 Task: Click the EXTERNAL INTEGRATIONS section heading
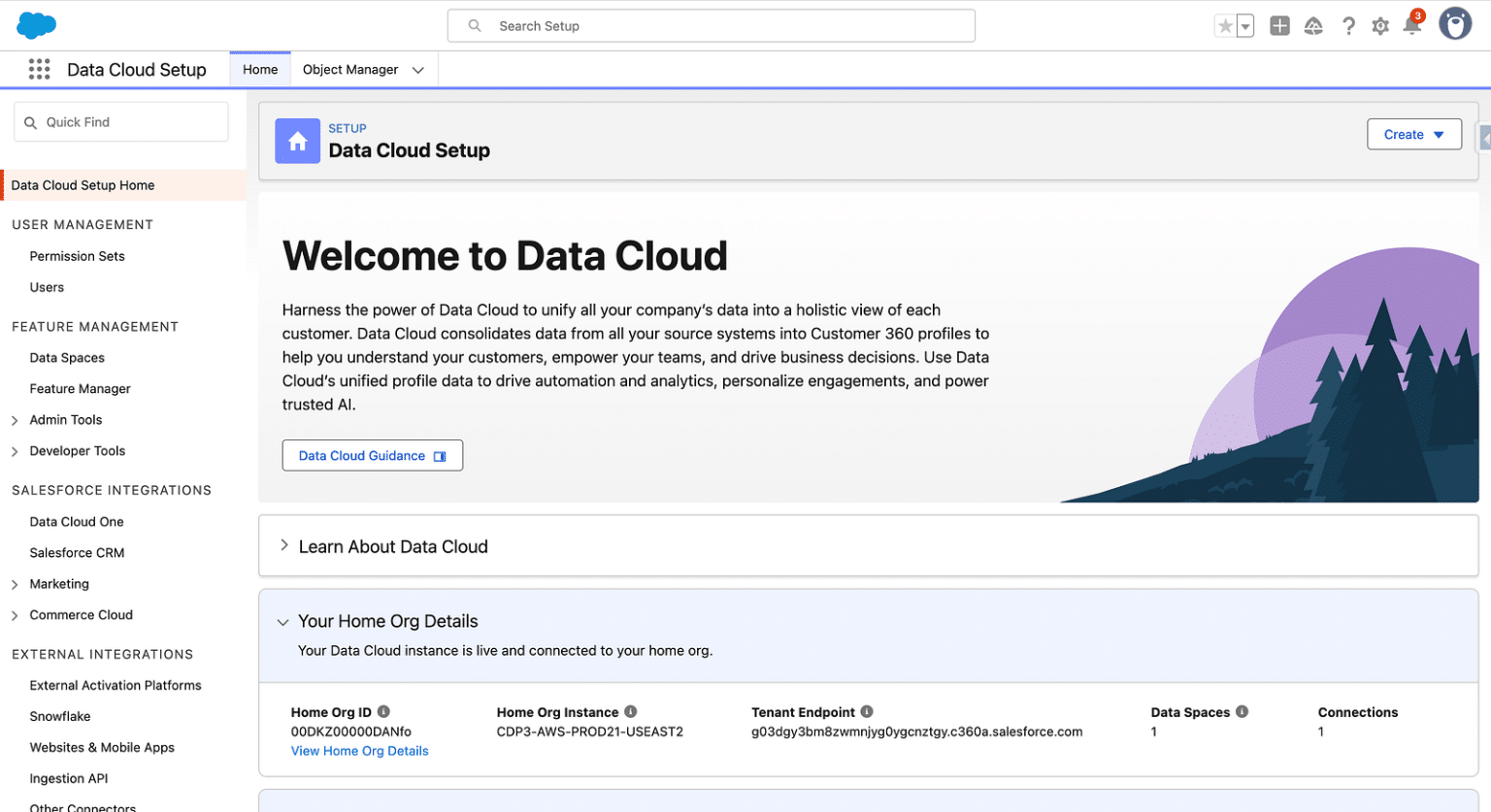[x=103, y=654]
